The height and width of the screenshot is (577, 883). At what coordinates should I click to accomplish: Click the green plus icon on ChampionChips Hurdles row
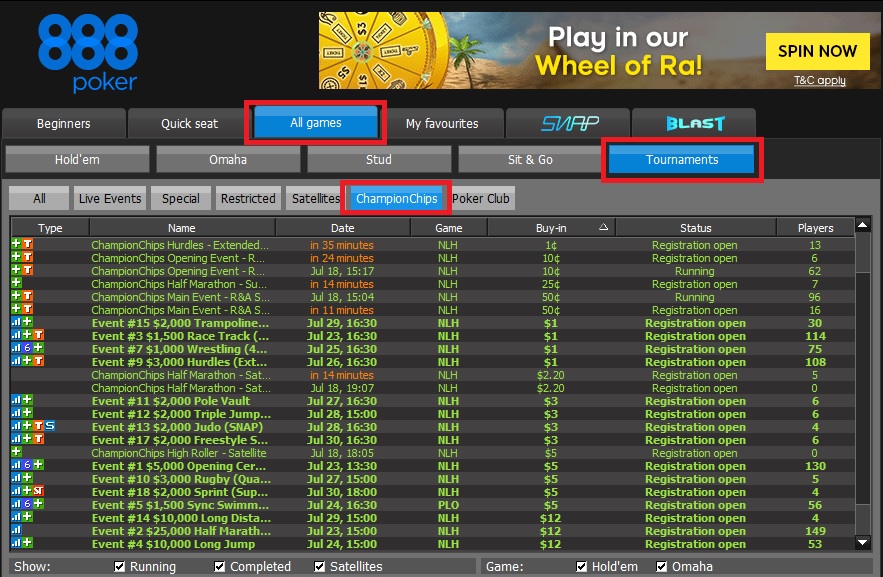16,244
